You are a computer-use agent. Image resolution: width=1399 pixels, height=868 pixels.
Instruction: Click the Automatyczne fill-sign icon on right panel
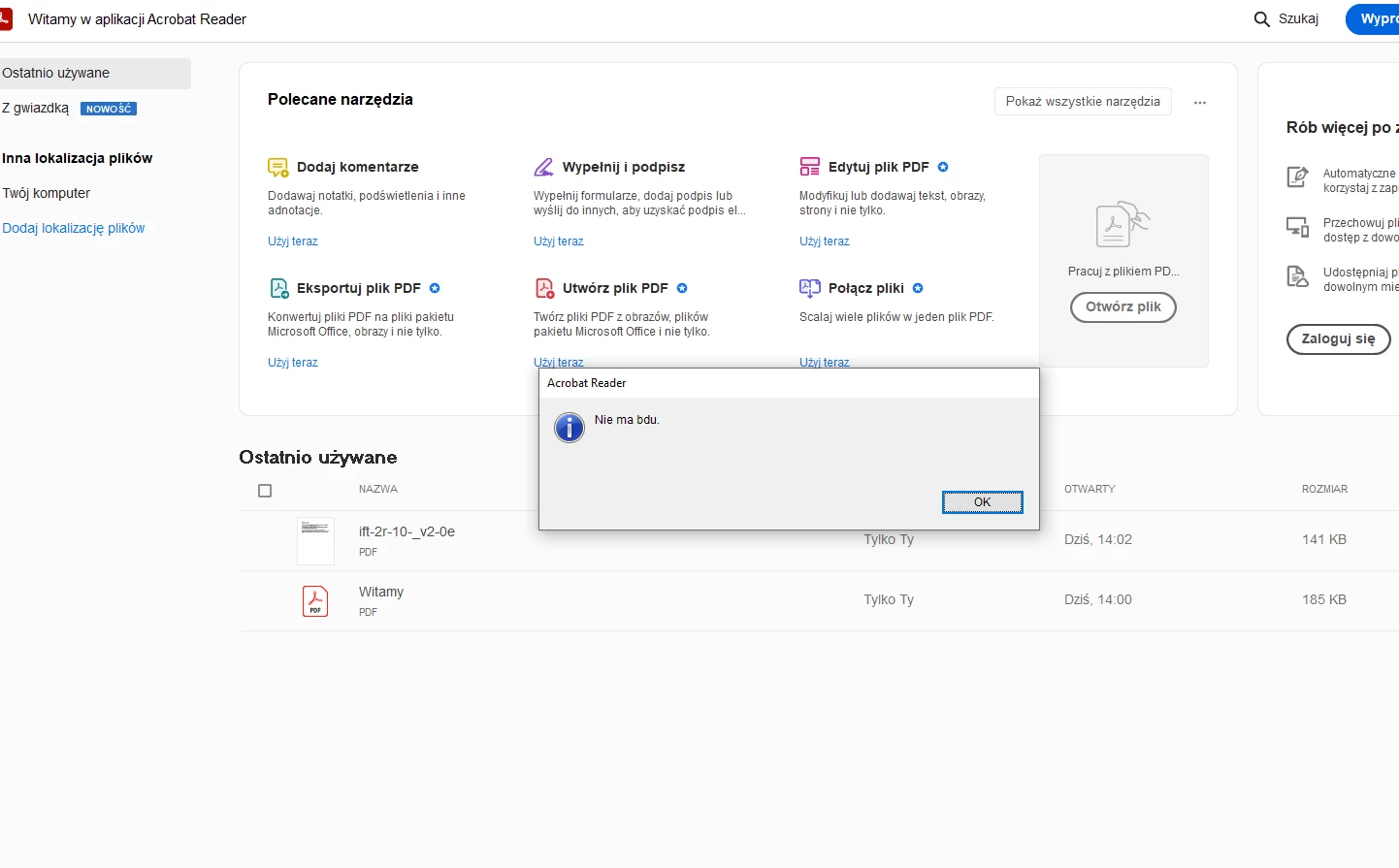[1297, 177]
